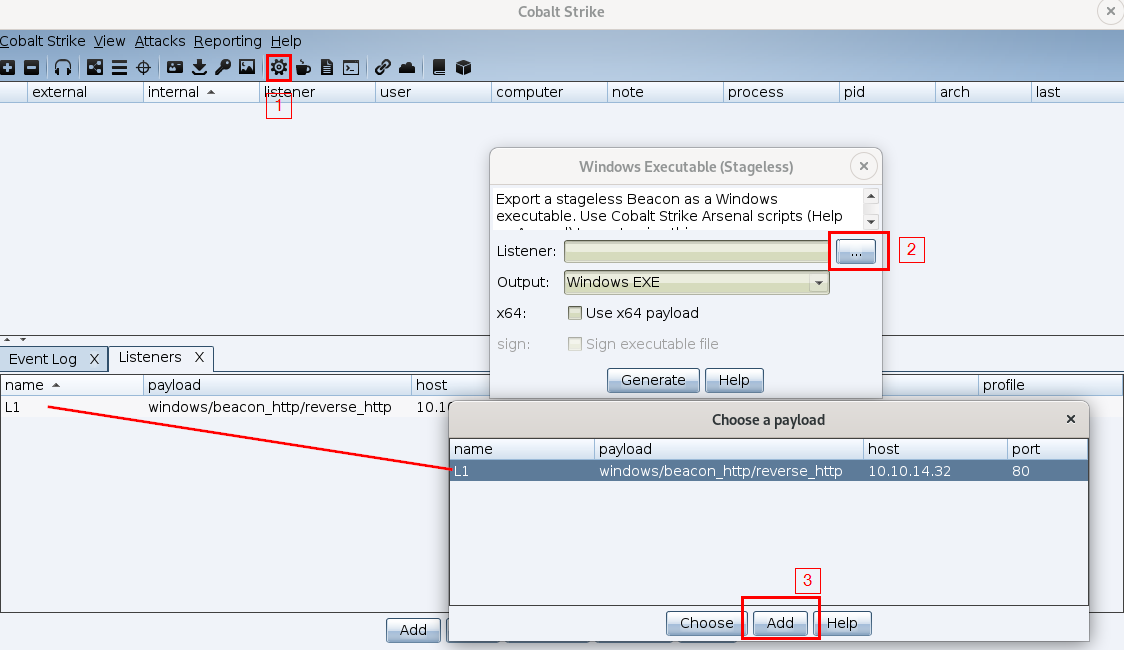
Task: Switch to Pivot Graph view icon
Action: 95,67
